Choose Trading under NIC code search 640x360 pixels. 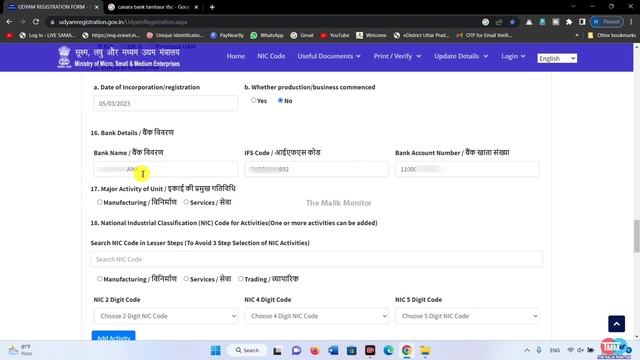click(241, 279)
